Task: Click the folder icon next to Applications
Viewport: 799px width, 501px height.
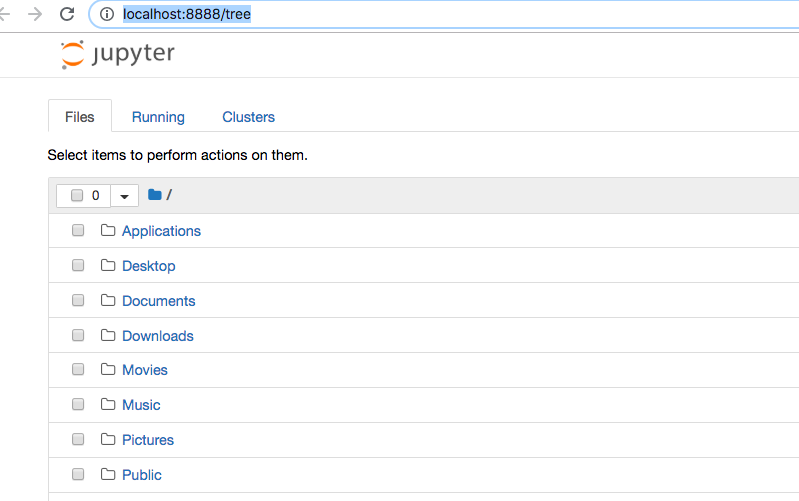Action: [108, 230]
